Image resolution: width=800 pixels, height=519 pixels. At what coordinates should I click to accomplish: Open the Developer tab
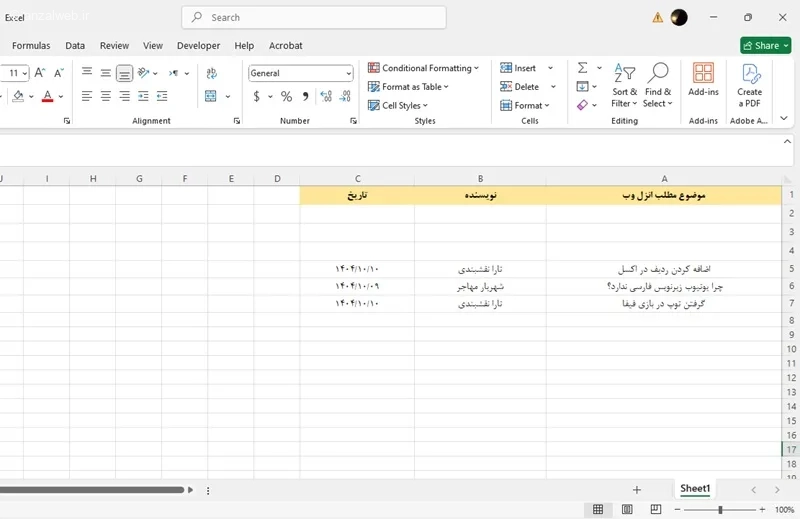[x=198, y=45]
